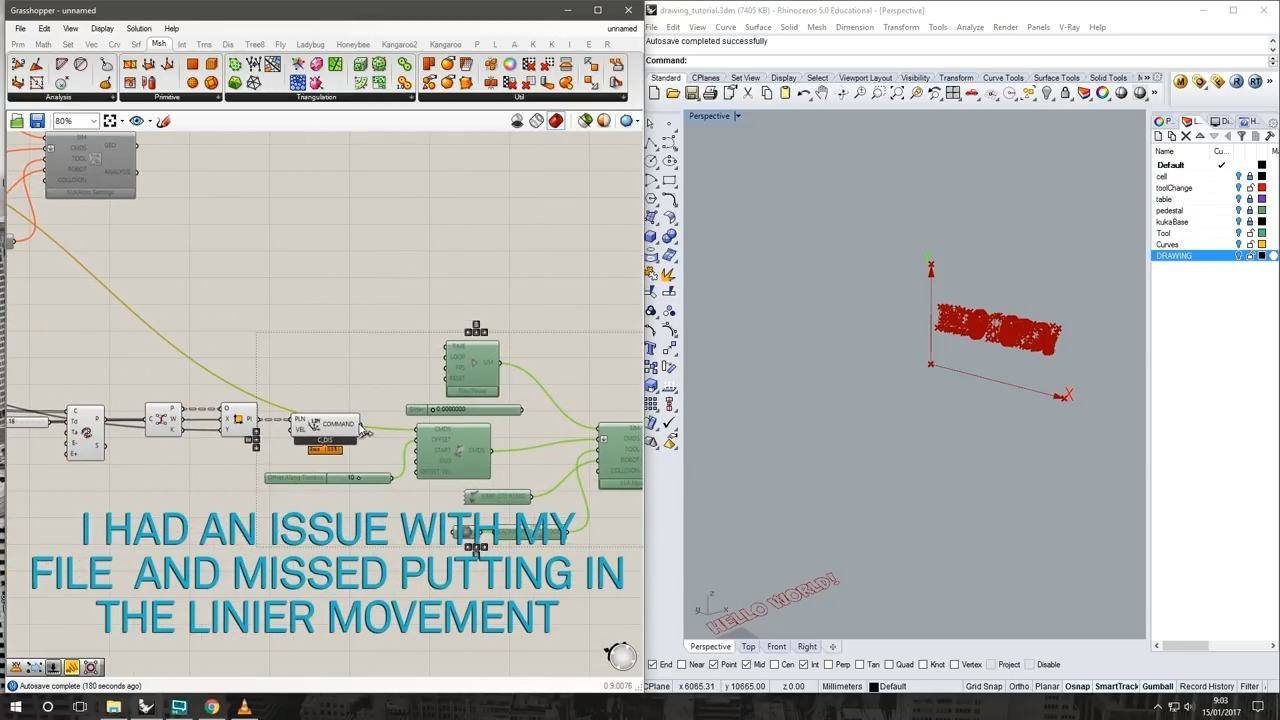Switch to the Top viewport tab
The height and width of the screenshot is (720, 1280).
748,646
